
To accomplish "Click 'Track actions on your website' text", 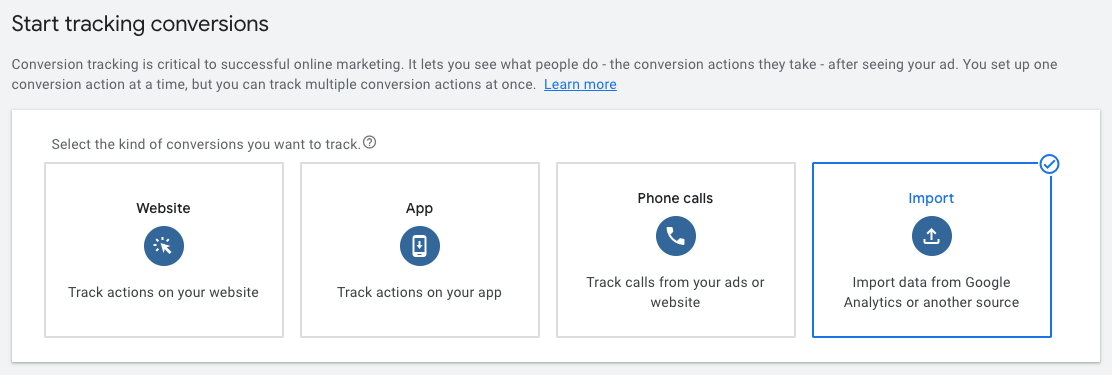I will point(164,292).
